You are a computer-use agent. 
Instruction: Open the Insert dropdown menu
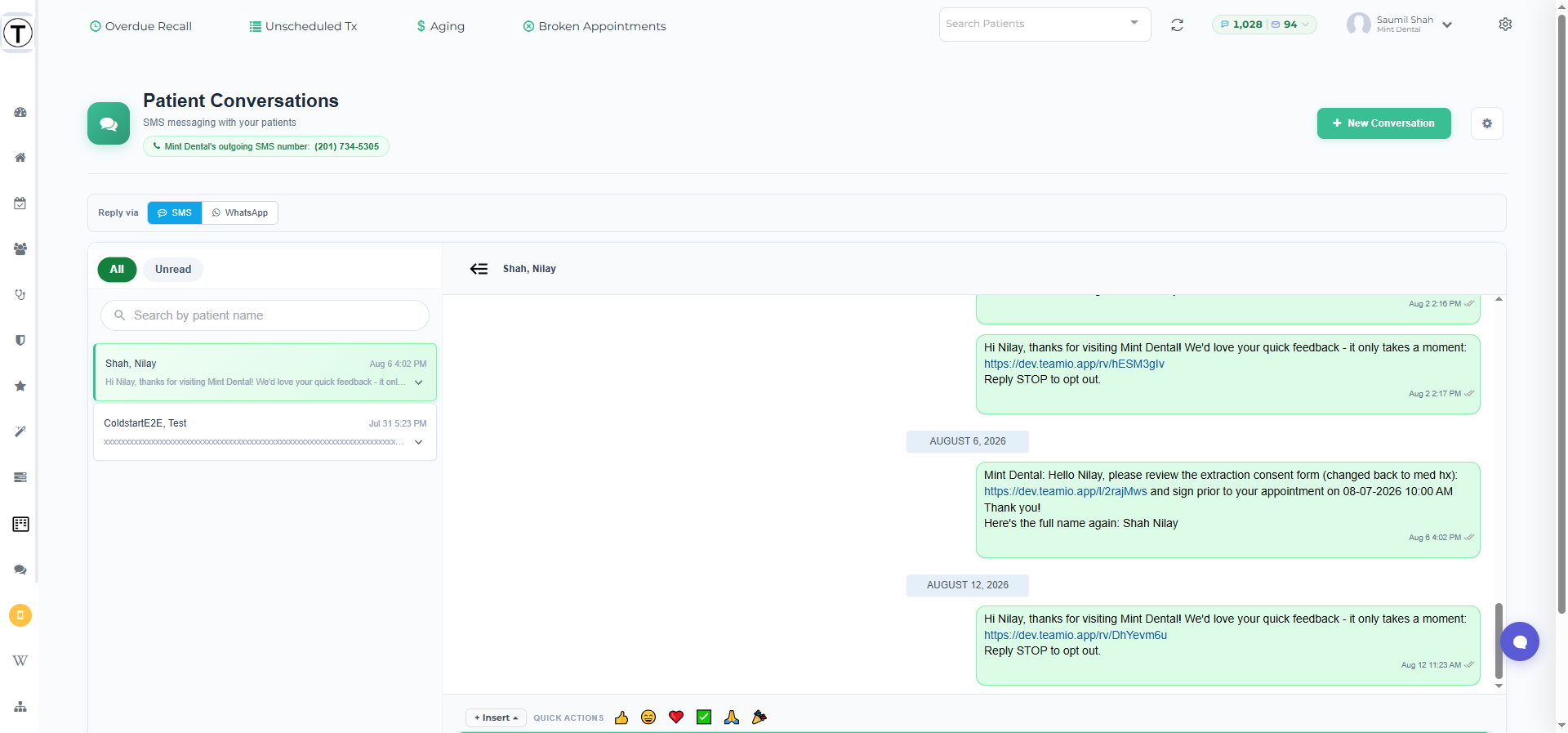point(496,717)
